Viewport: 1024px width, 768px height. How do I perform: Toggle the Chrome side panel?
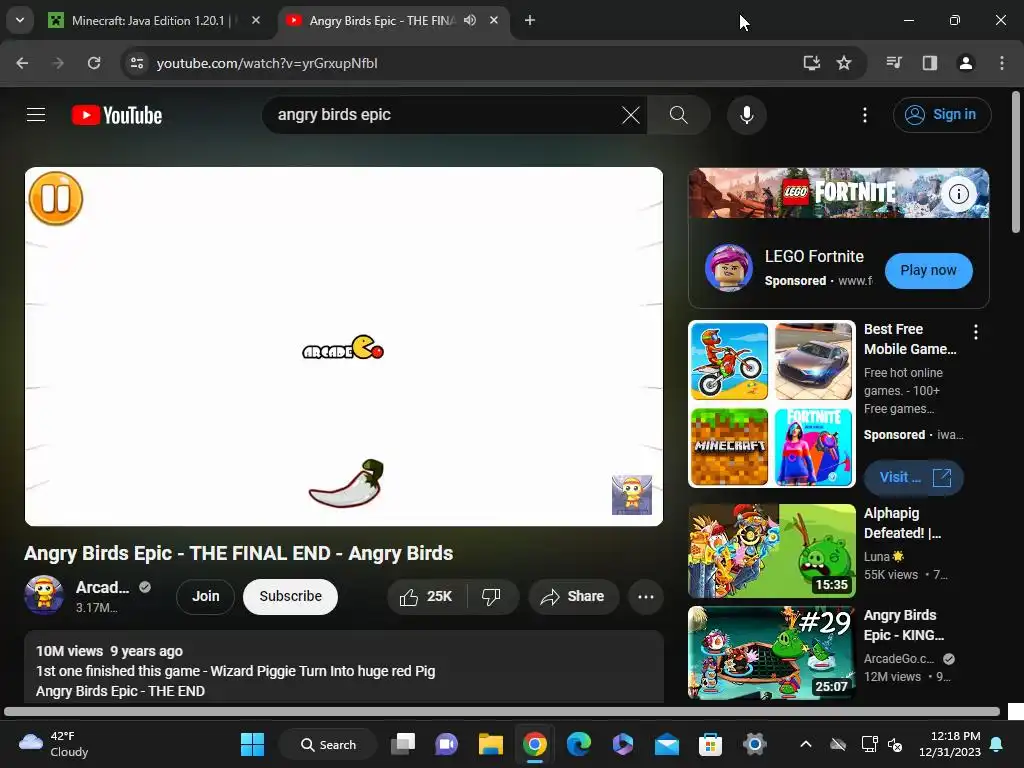[x=929, y=63]
